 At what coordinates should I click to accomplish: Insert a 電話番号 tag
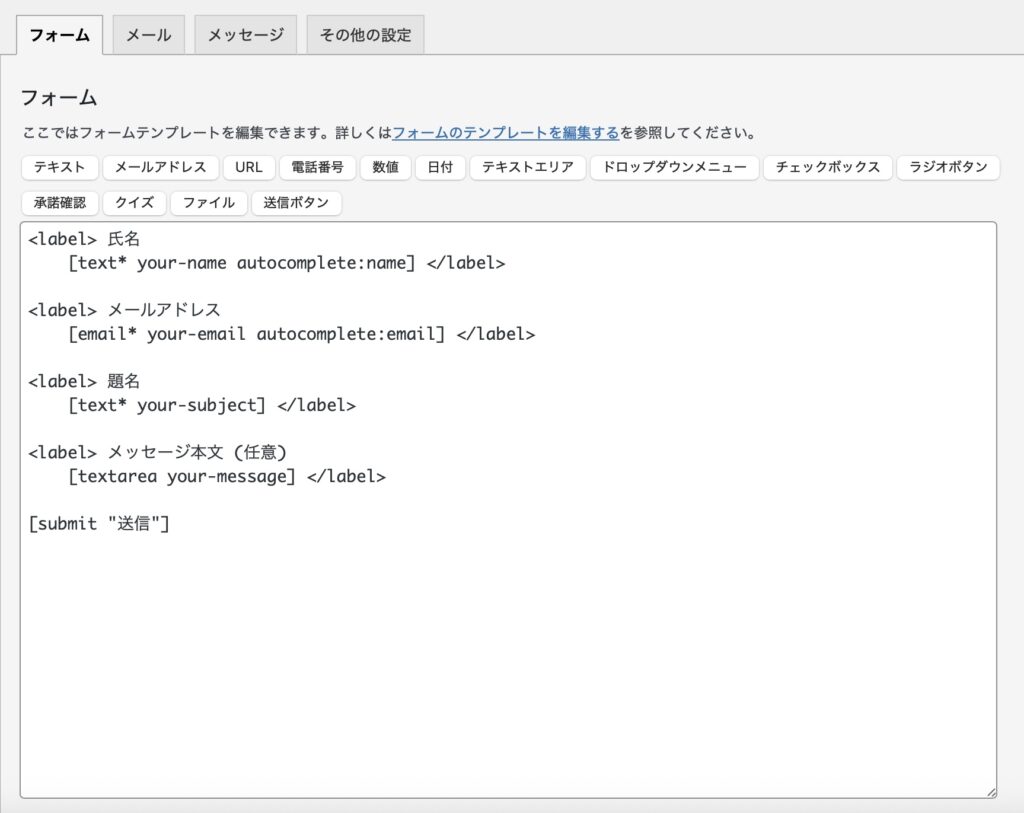coord(317,167)
